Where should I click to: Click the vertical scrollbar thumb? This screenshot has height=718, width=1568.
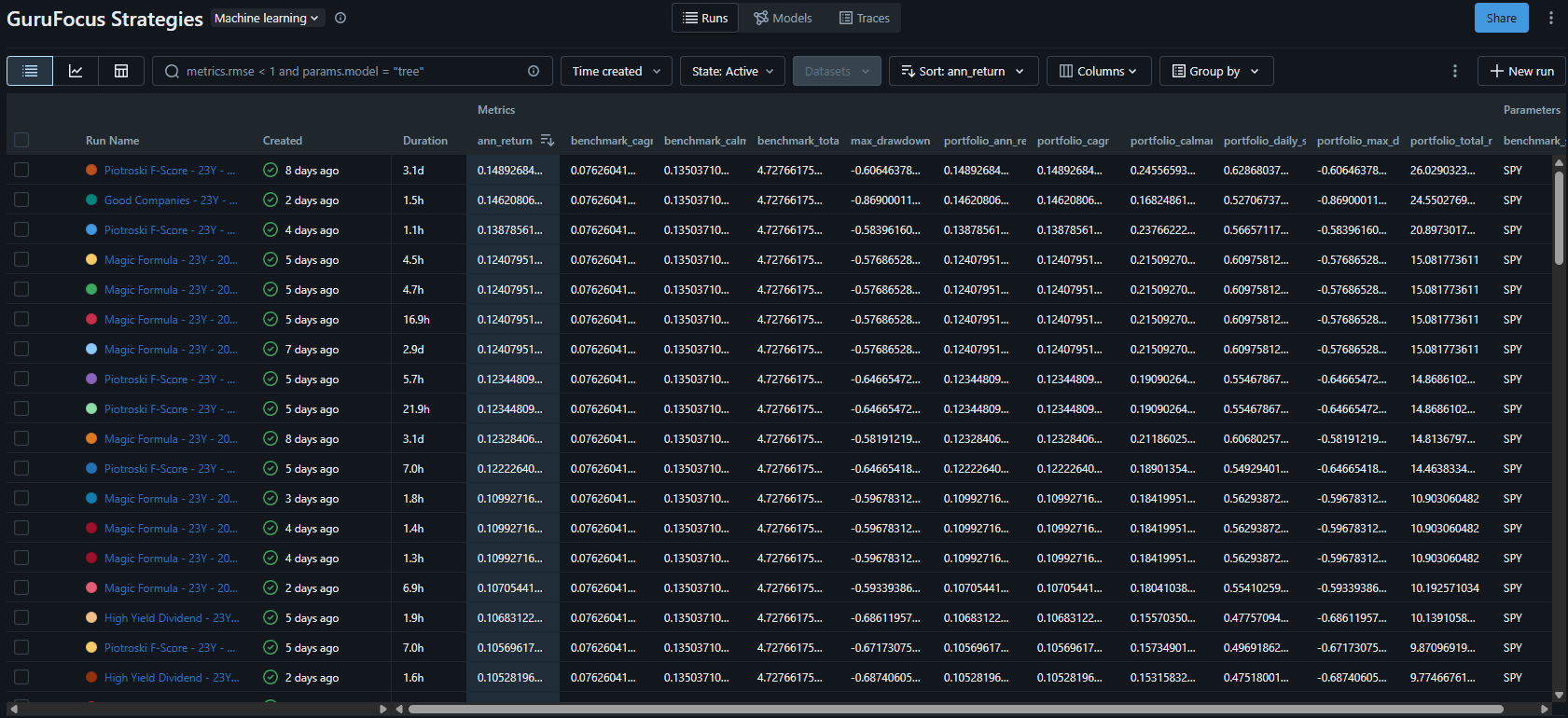point(1559,218)
